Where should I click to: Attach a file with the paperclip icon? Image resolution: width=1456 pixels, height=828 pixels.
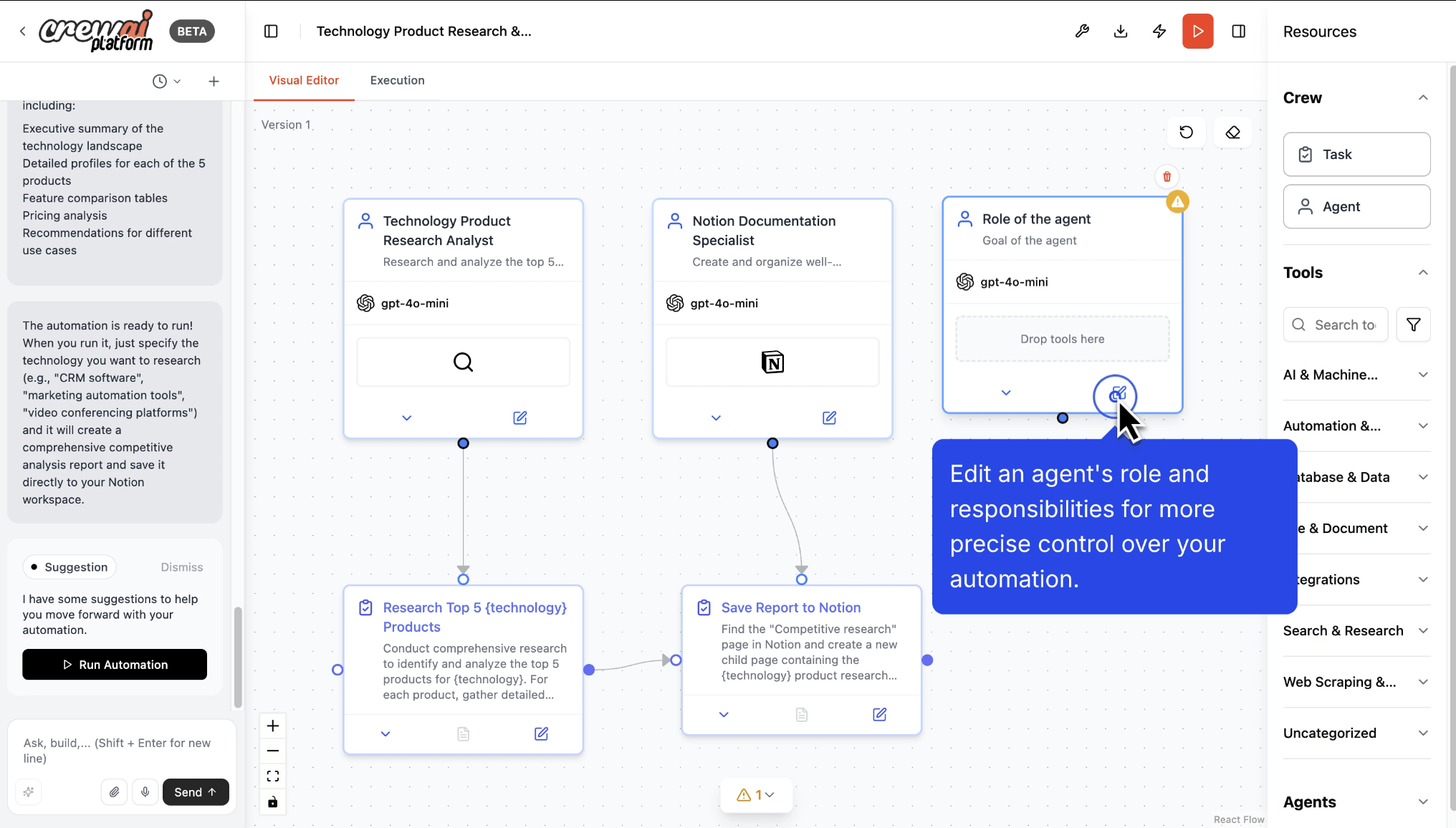tap(114, 792)
